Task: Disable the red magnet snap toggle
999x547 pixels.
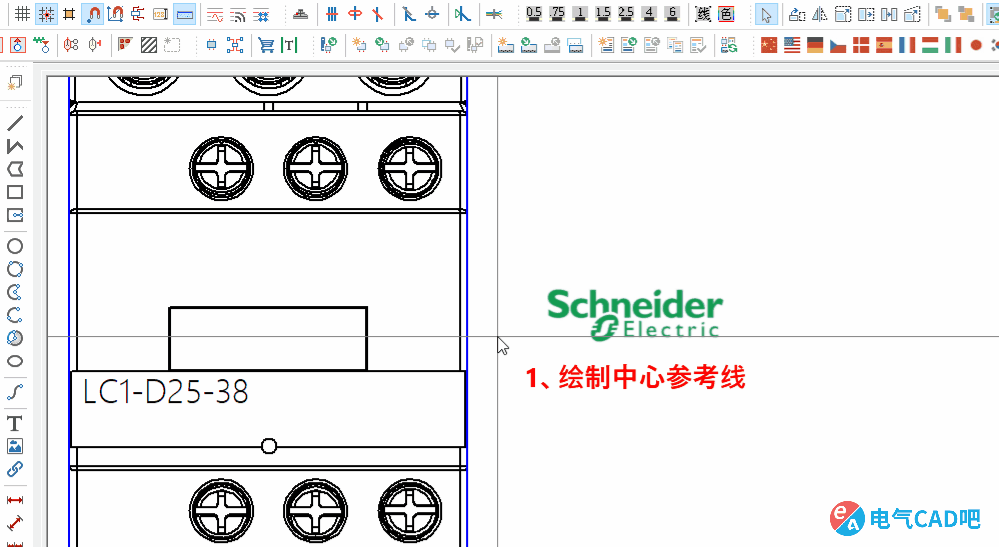Action: [x=93, y=14]
